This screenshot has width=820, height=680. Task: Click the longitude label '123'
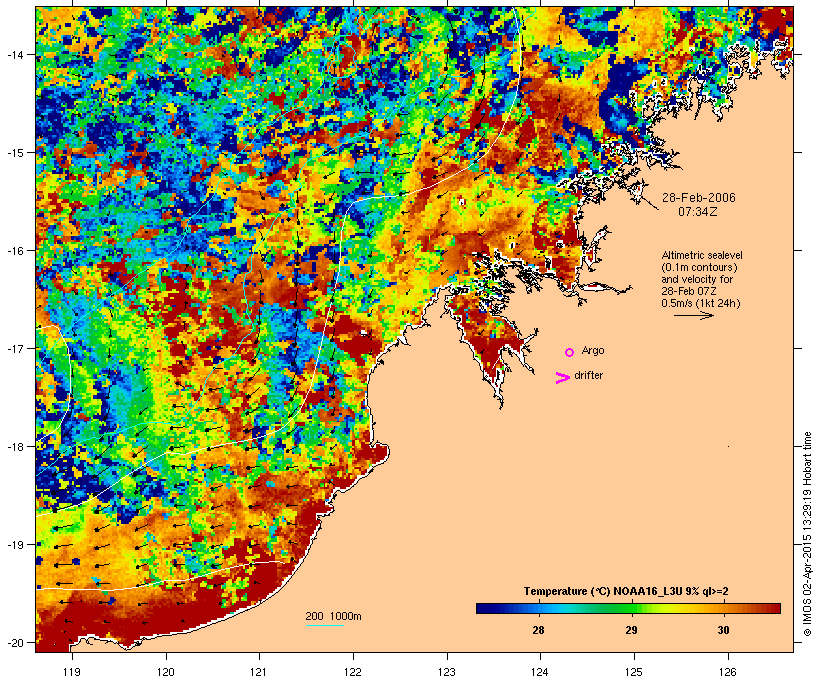pyautogui.click(x=447, y=672)
